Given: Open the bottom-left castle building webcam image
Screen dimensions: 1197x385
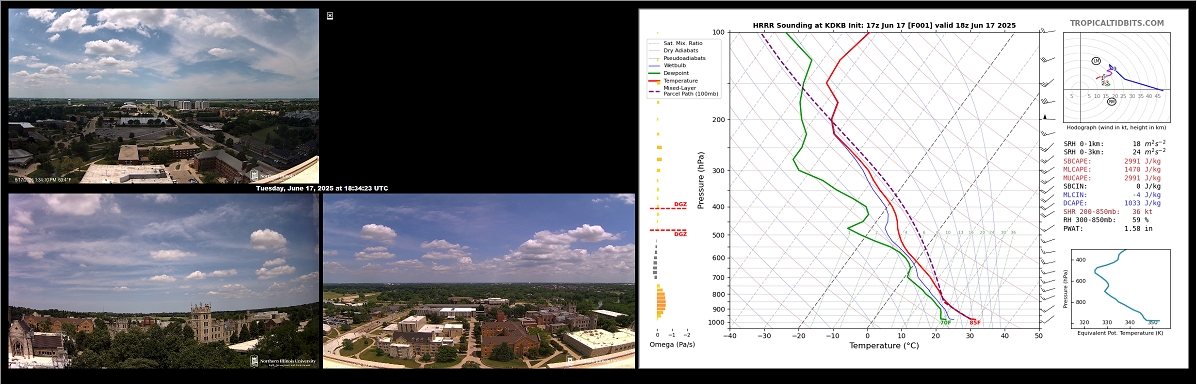Looking at the screenshot, I should coord(163,281).
